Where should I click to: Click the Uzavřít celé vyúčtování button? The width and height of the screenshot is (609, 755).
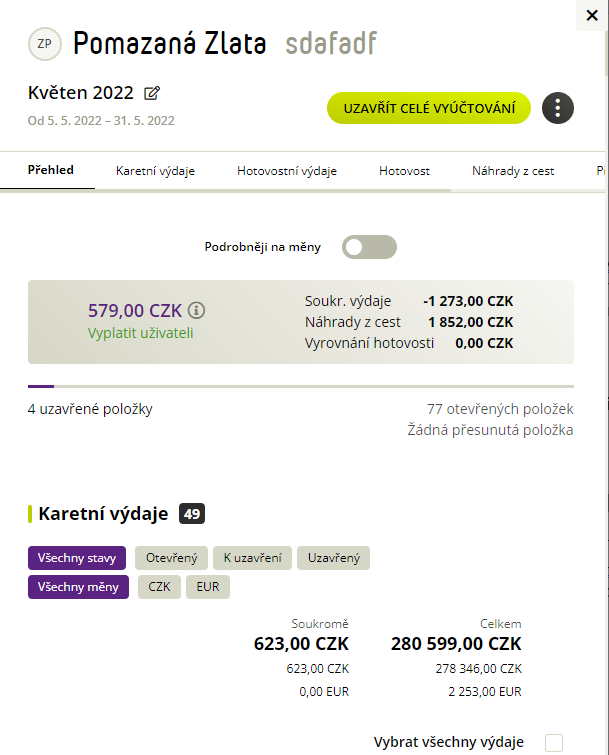tap(429, 108)
